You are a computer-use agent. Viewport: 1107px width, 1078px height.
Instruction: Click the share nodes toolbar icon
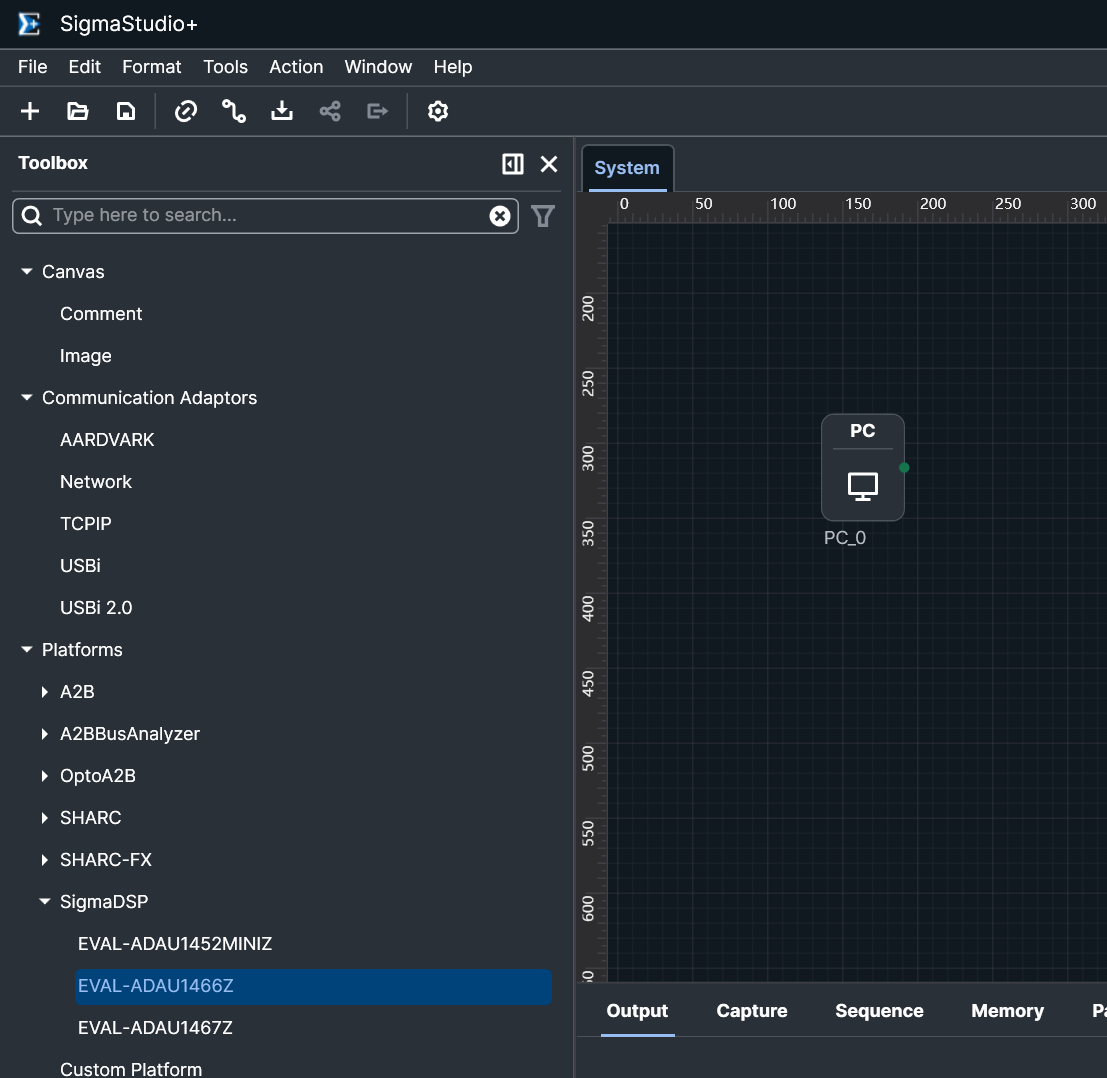point(330,112)
